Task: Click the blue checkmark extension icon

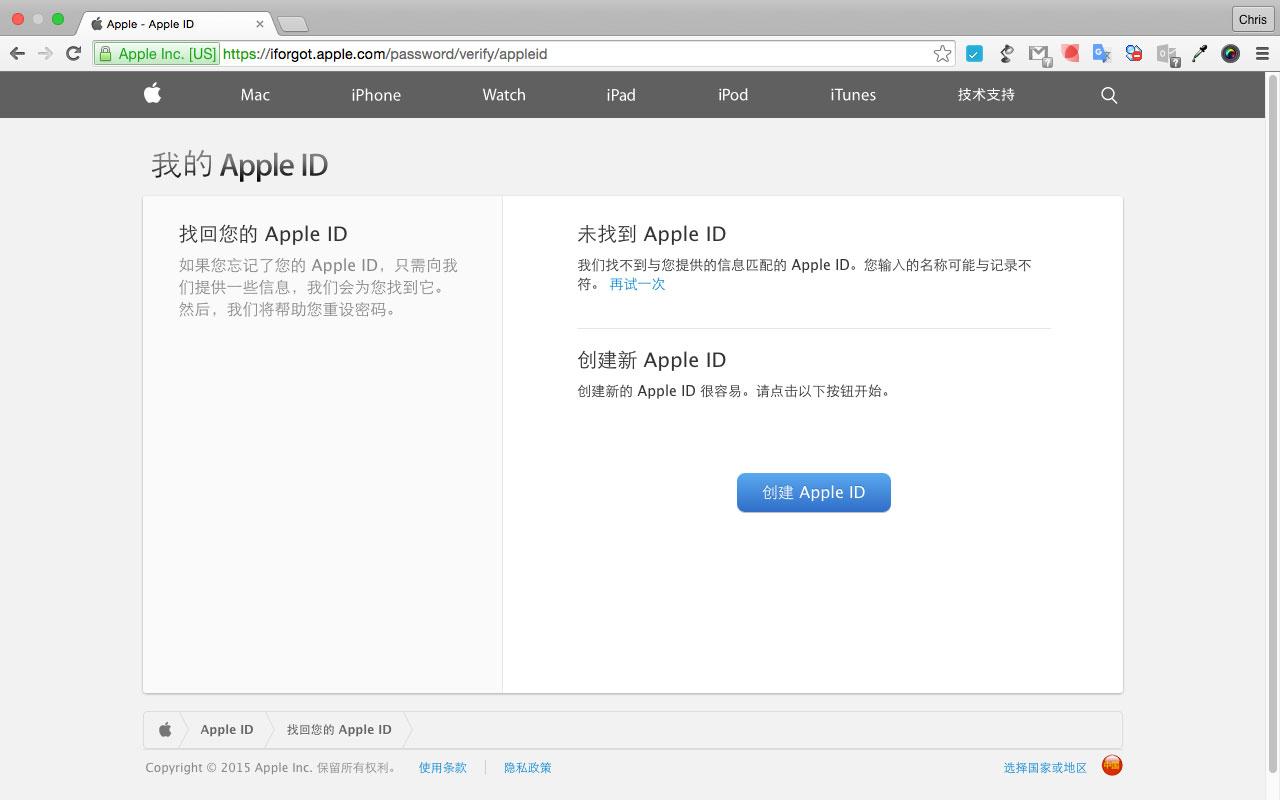Action: pos(974,54)
